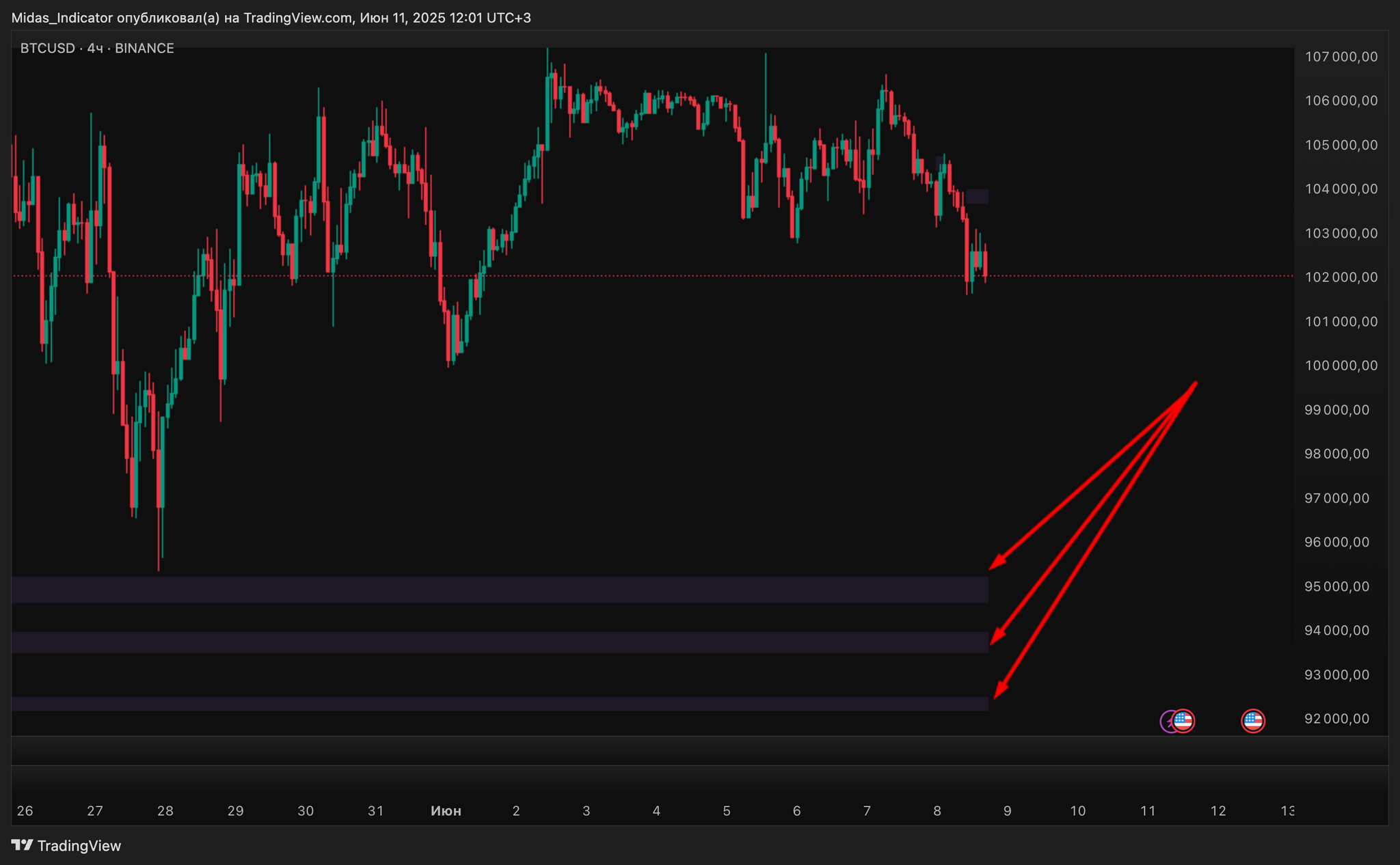Click the BTCUSD 4ч BINANCE symbol label
Screen dimensions: 1400x865
[97, 49]
